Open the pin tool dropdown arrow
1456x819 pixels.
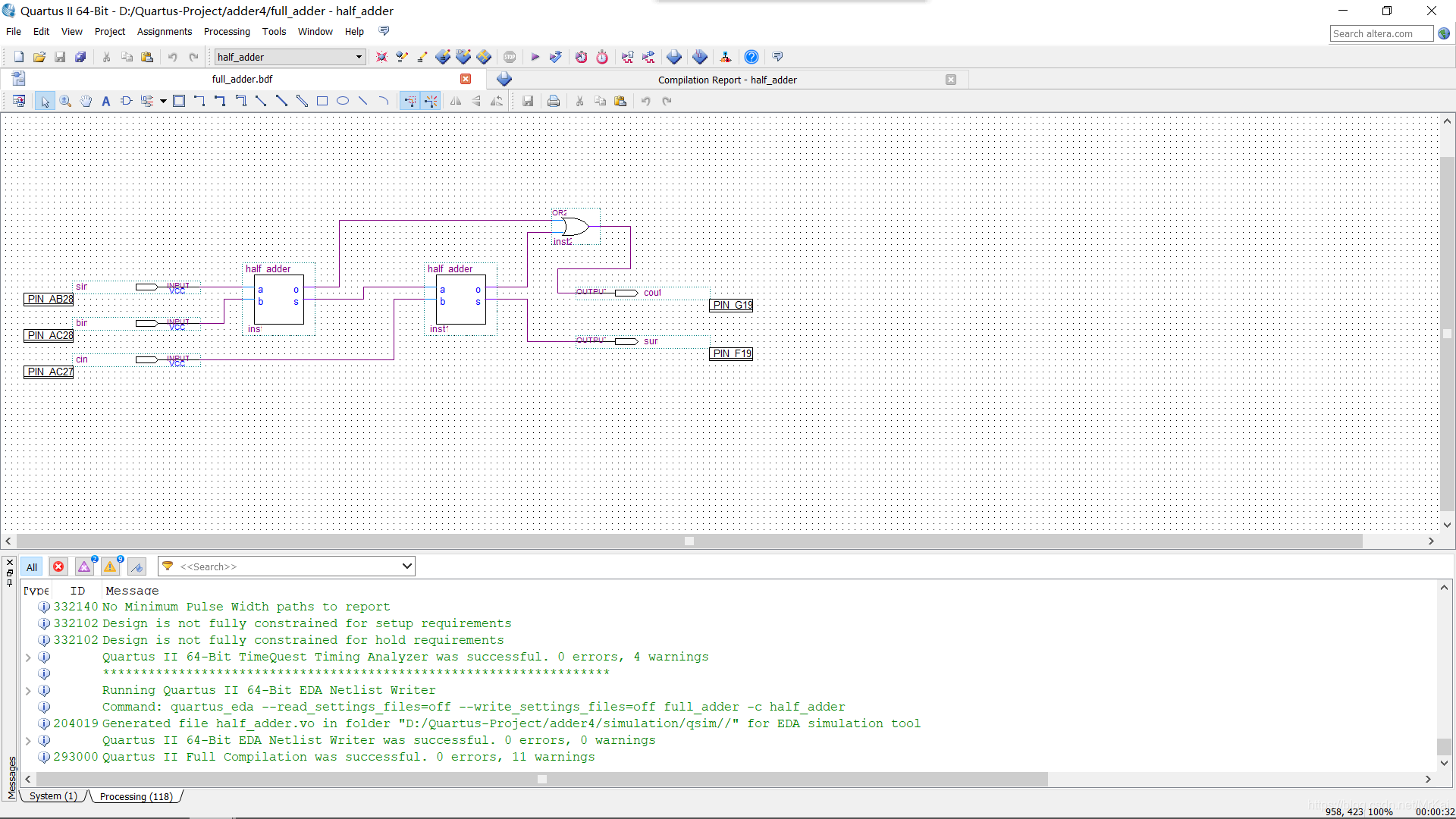(x=163, y=101)
